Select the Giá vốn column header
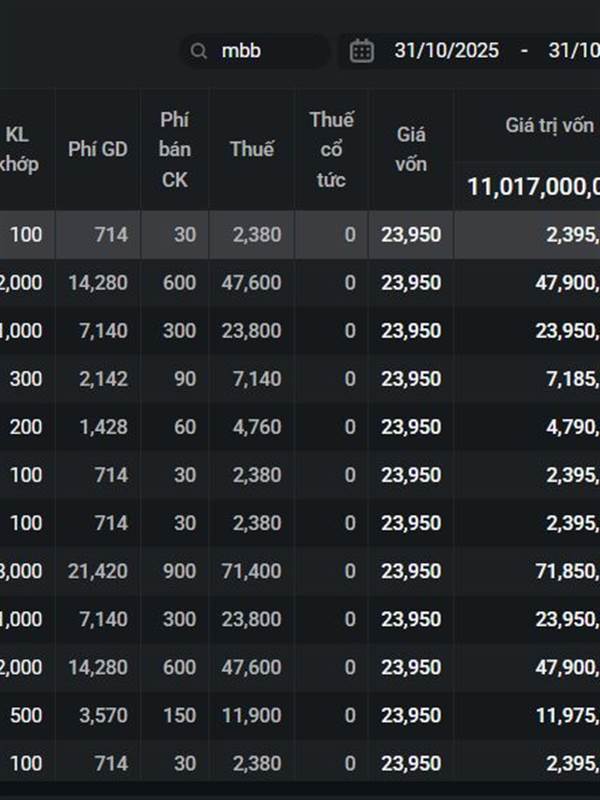600x800 pixels. (411, 150)
